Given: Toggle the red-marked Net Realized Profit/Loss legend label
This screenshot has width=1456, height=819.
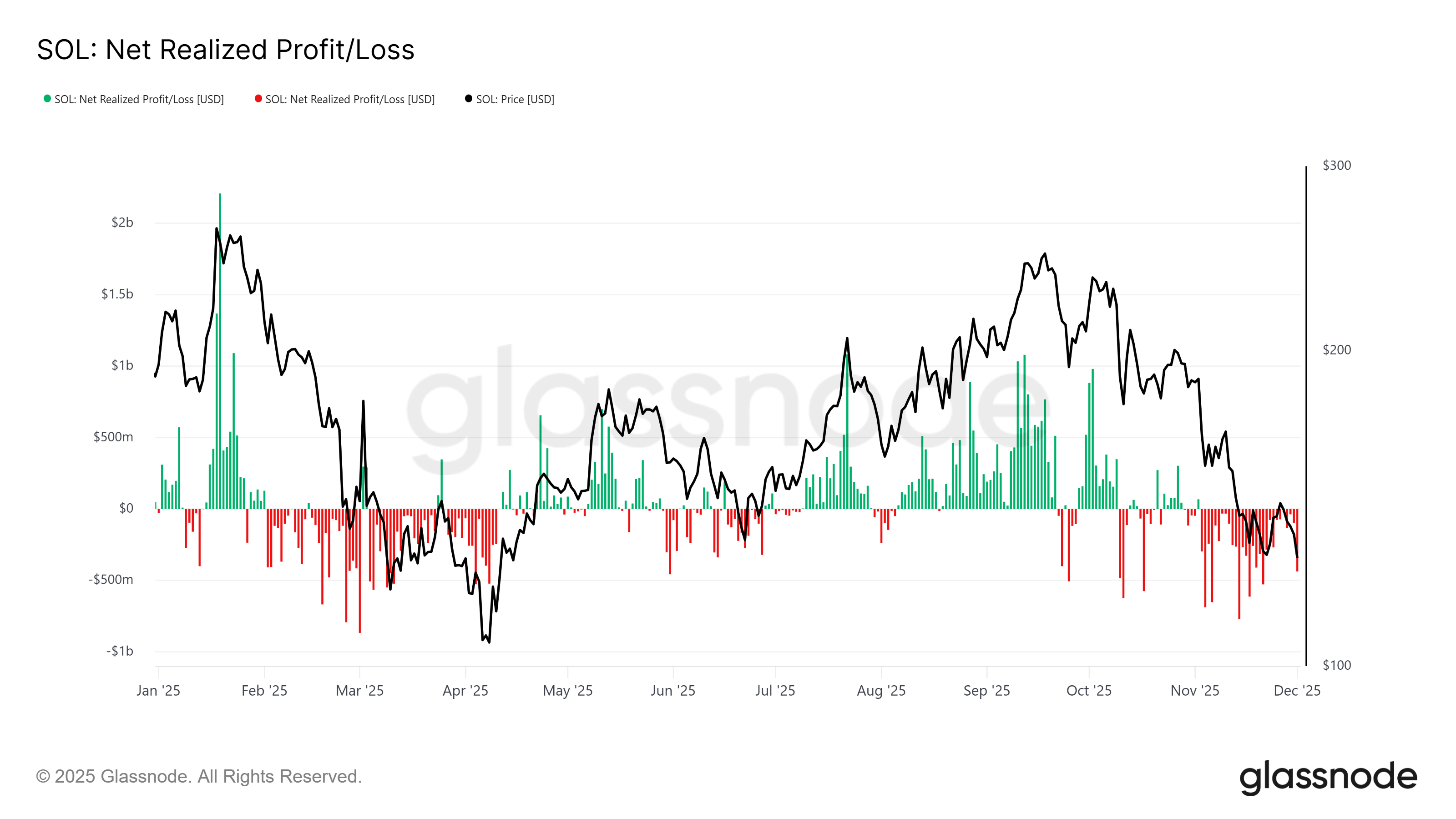Looking at the screenshot, I should [x=350, y=100].
